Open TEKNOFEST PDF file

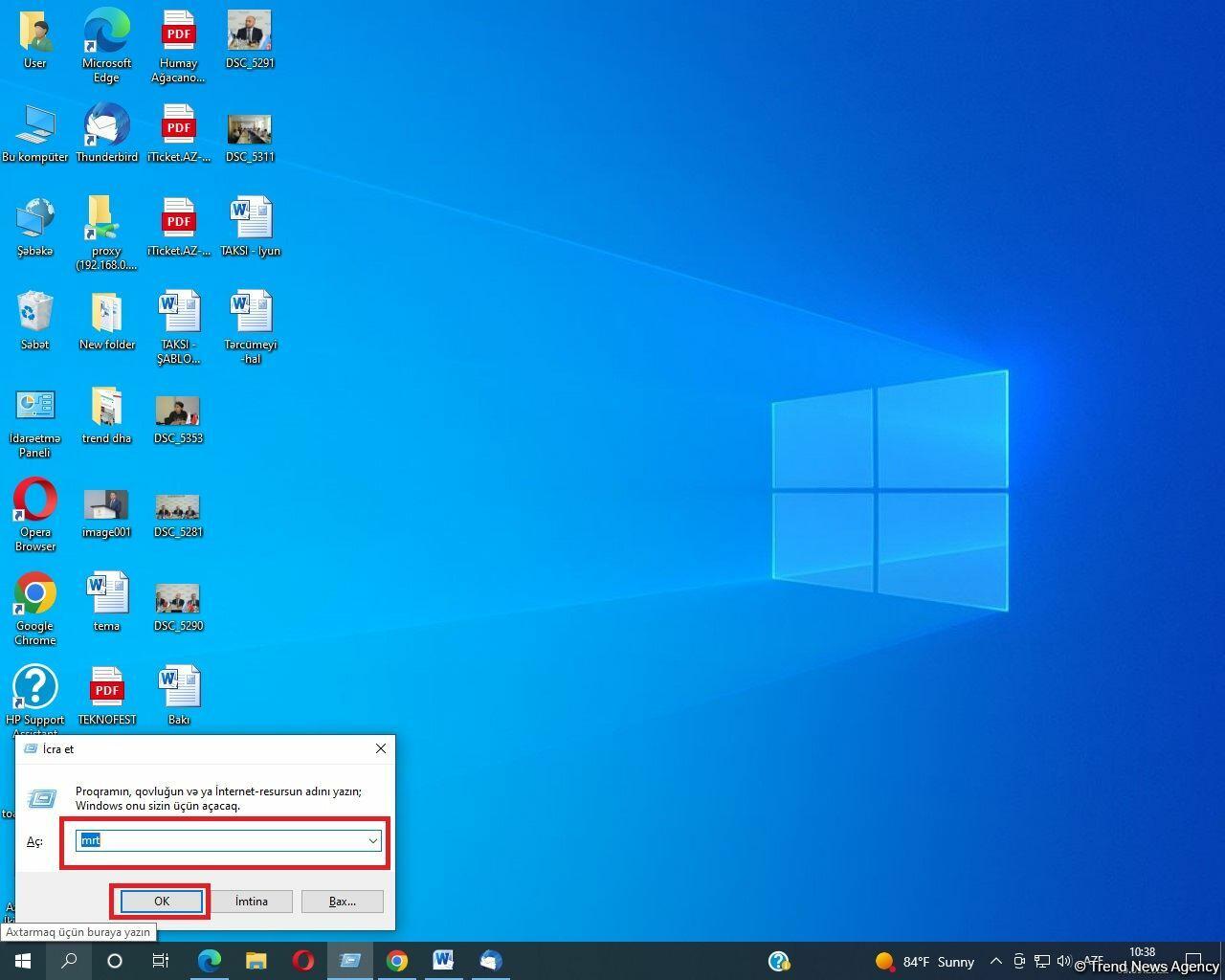coord(106,697)
